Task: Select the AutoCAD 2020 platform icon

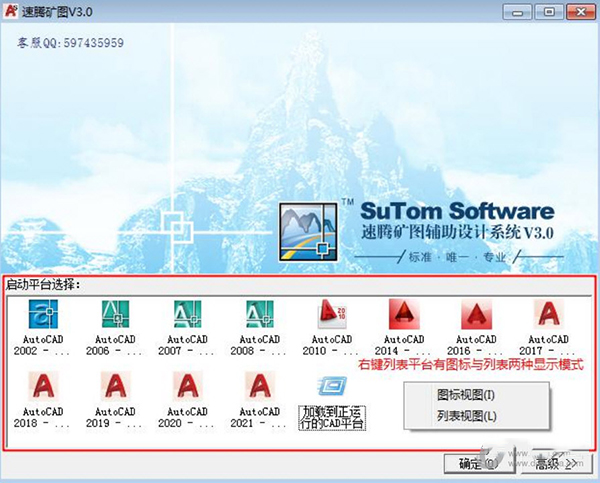Action: point(188,386)
